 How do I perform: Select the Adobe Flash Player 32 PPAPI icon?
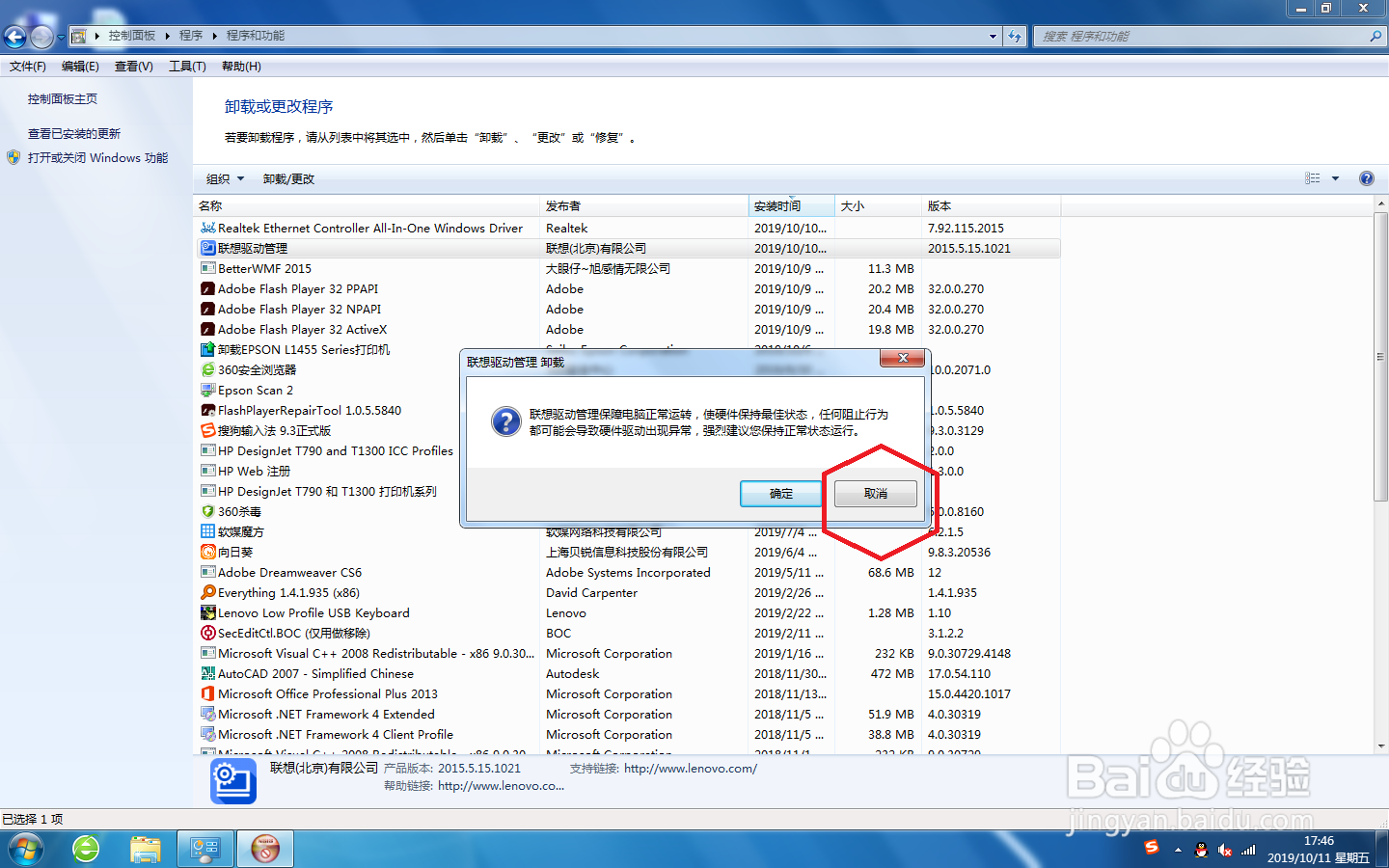pyautogui.click(x=207, y=288)
